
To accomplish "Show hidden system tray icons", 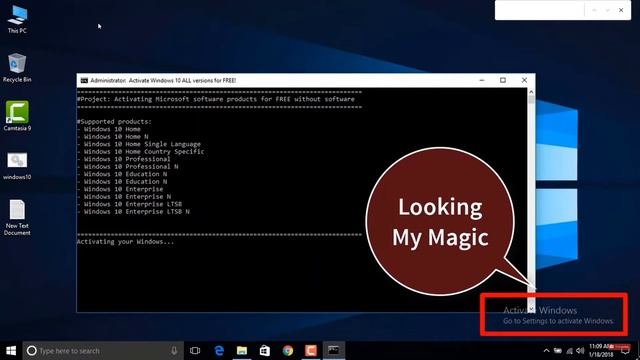I will coord(546,351).
